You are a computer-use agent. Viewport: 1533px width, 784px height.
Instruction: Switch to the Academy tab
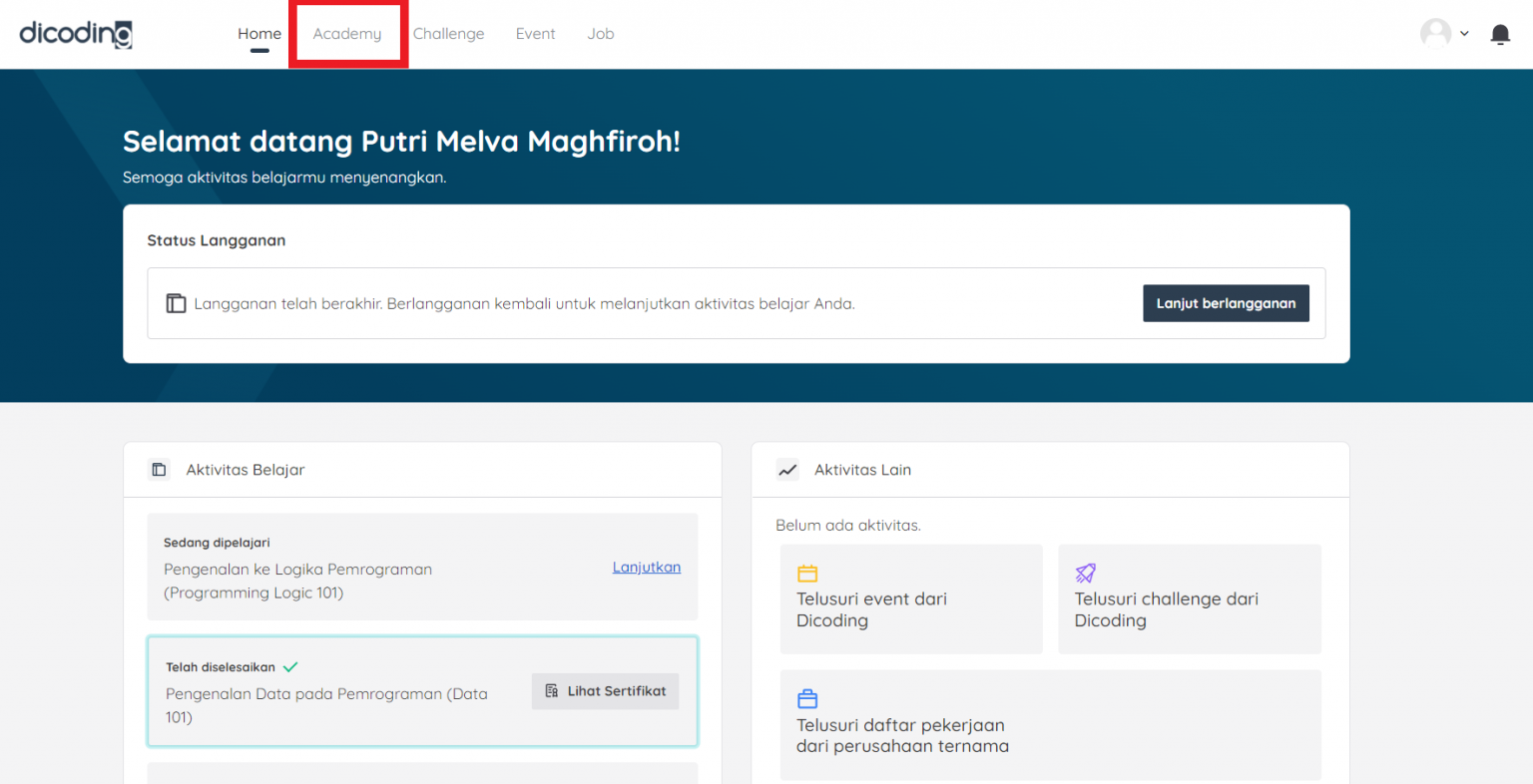coord(347,33)
